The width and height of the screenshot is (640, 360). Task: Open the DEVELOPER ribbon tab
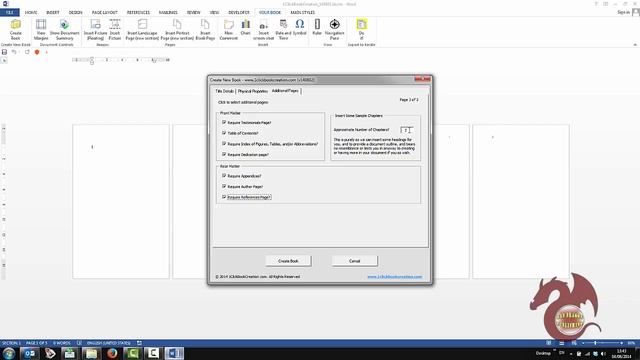[239, 13]
